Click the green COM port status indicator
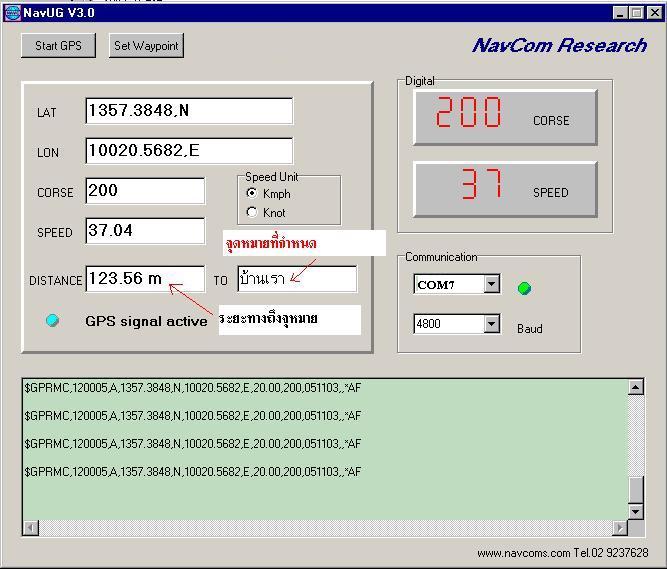Viewport: 667px width, 569px height. point(524,288)
